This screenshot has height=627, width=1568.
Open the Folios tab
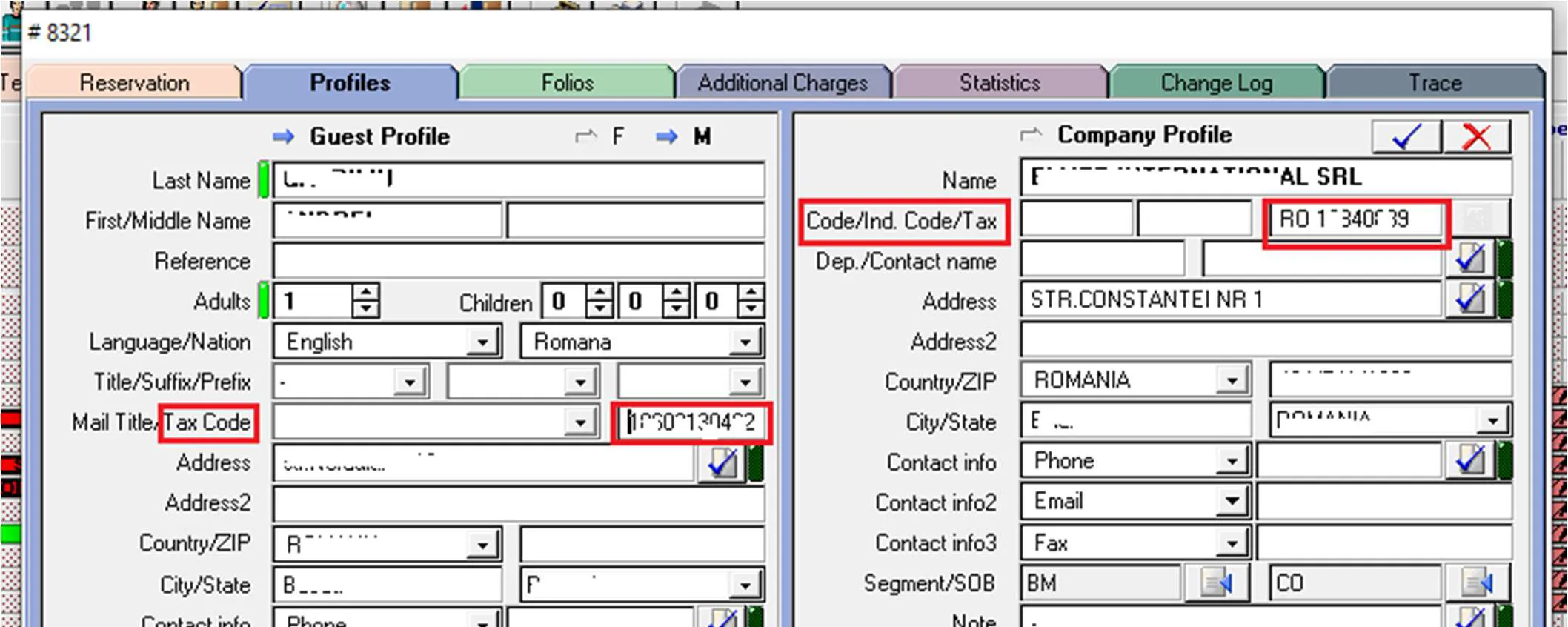pos(568,82)
